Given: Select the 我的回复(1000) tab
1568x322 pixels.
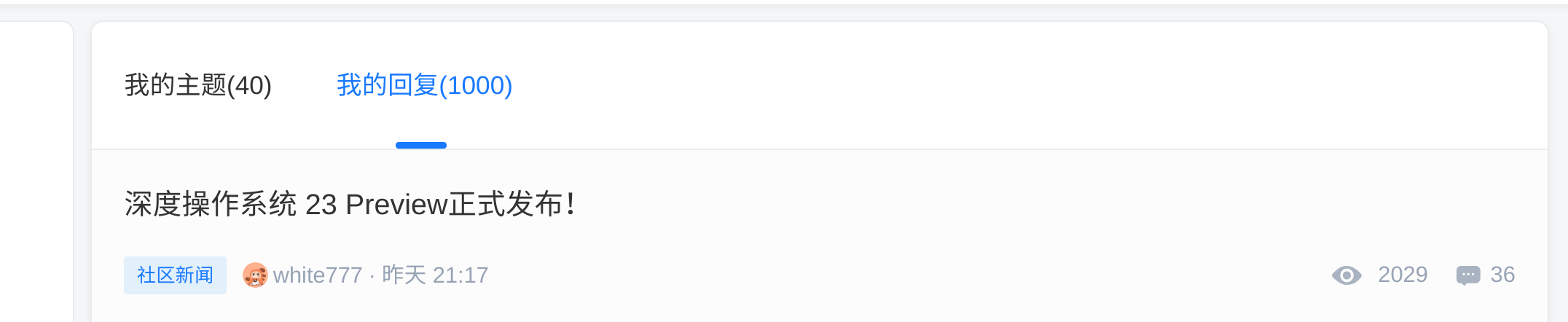Looking at the screenshot, I should 424,86.
